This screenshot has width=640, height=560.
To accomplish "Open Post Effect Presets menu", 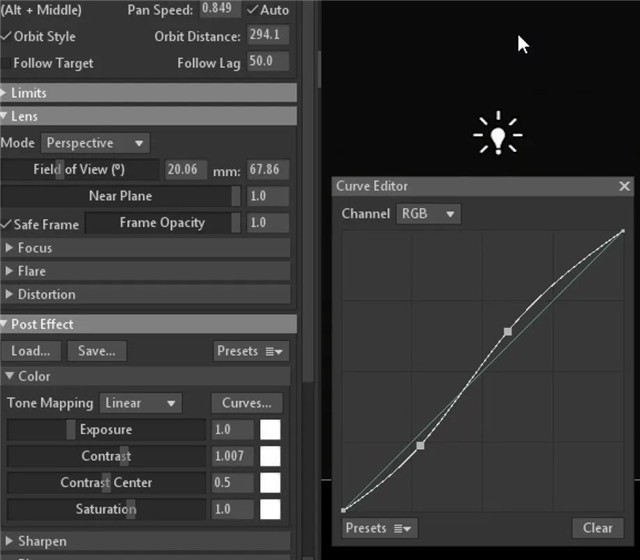I will pyautogui.click(x=251, y=351).
